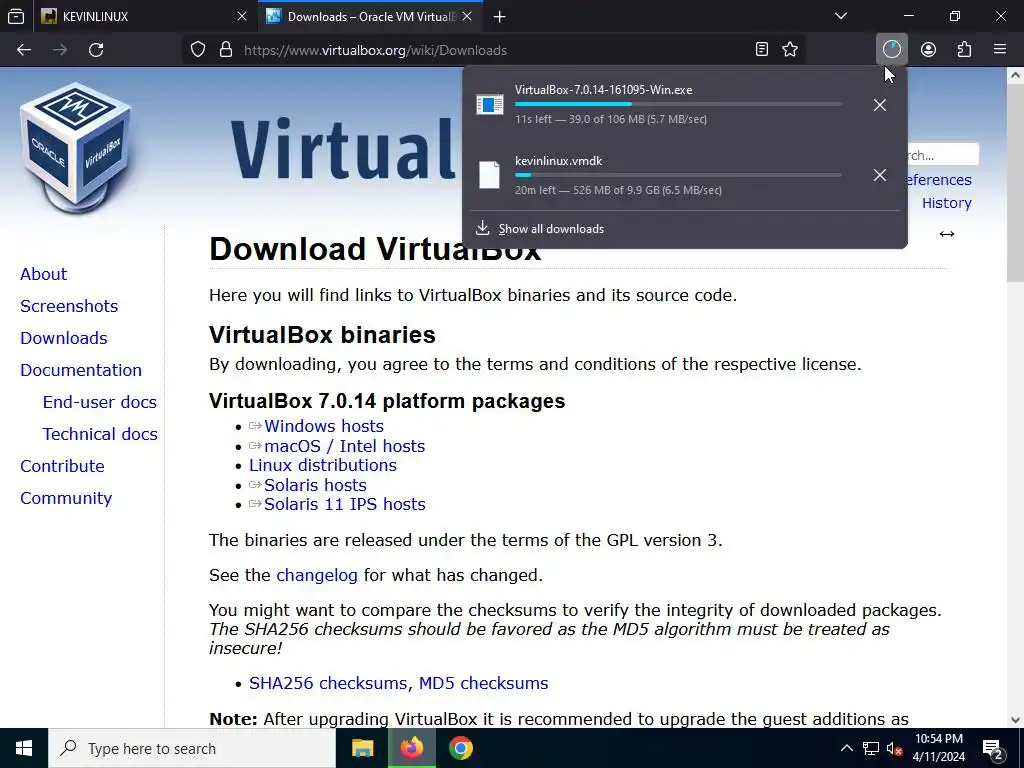This screenshot has width=1024, height=768.
Task: Open the Firefox account icon
Action: (x=928, y=50)
